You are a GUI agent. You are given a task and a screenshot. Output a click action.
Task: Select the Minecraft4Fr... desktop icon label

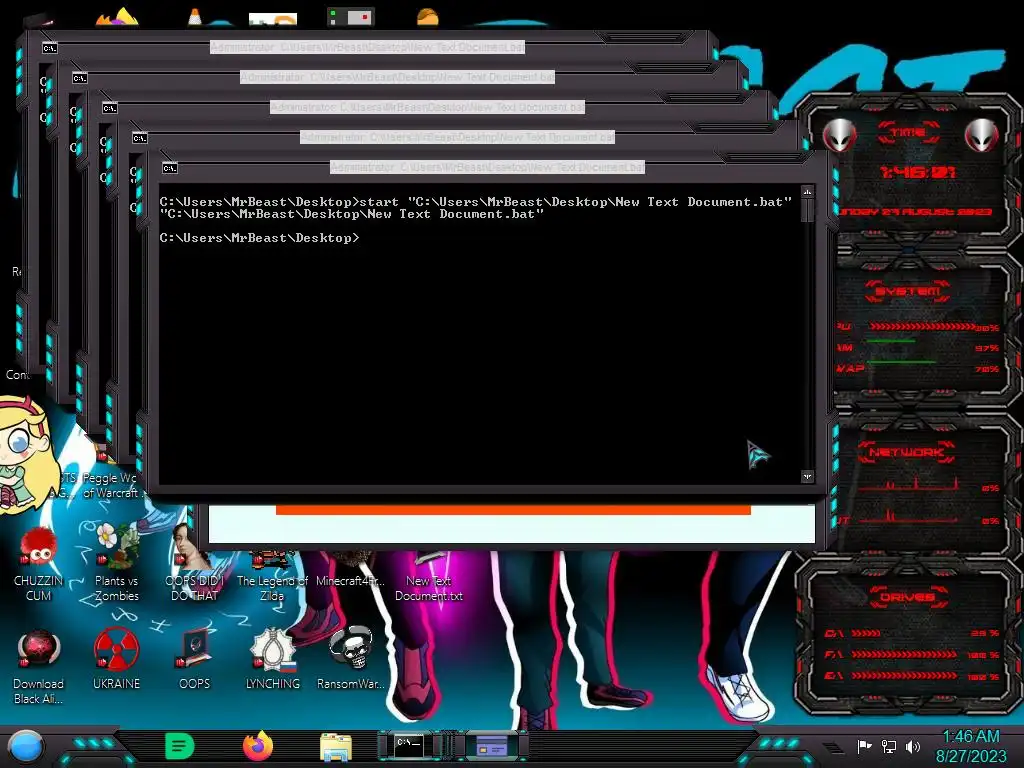[x=350, y=581]
